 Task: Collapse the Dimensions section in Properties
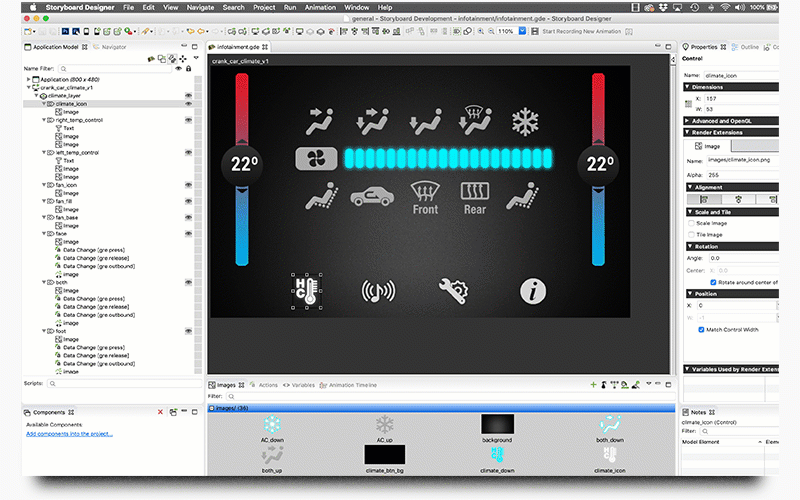pos(687,87)
